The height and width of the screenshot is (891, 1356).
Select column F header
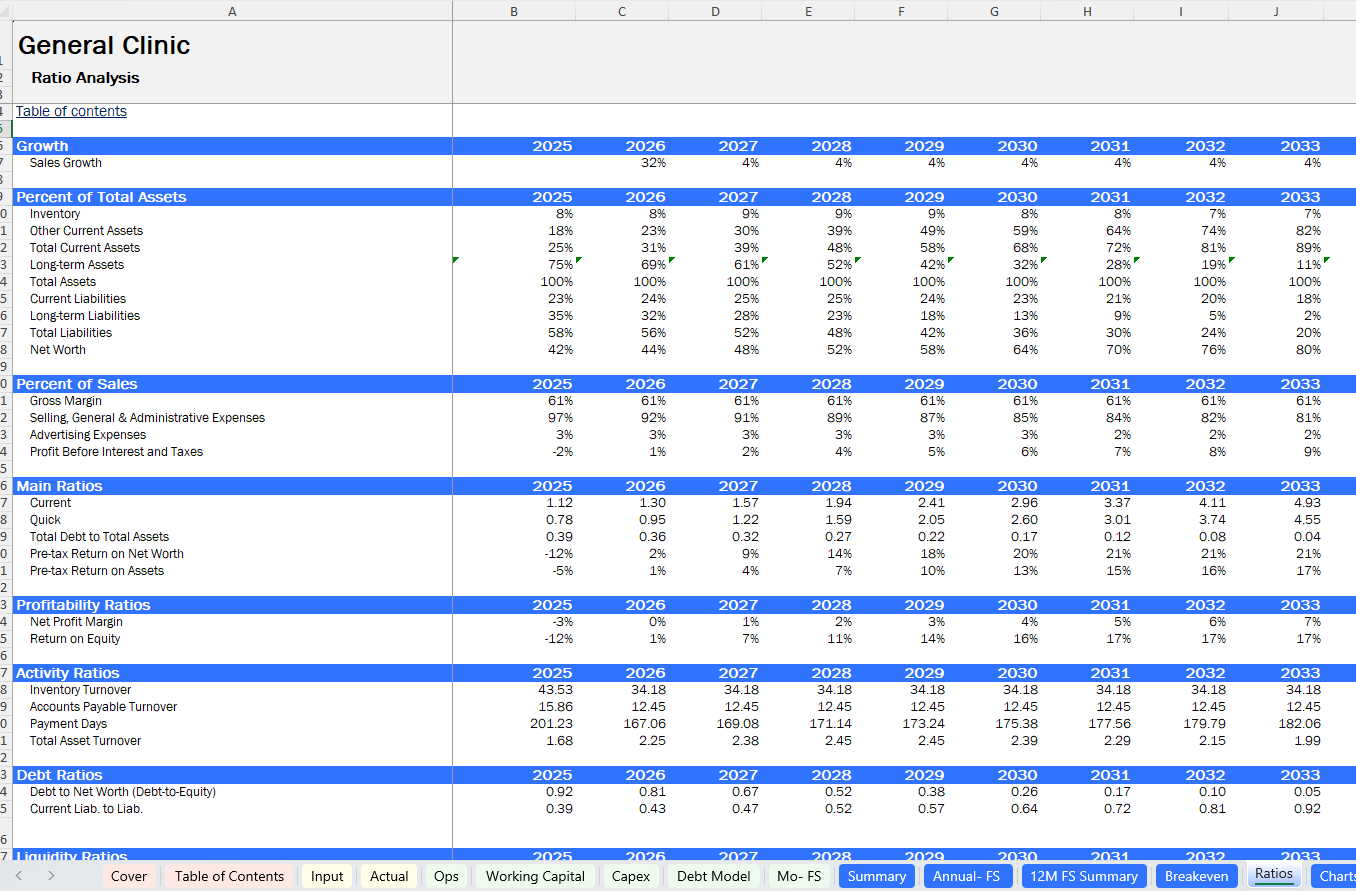901,11
